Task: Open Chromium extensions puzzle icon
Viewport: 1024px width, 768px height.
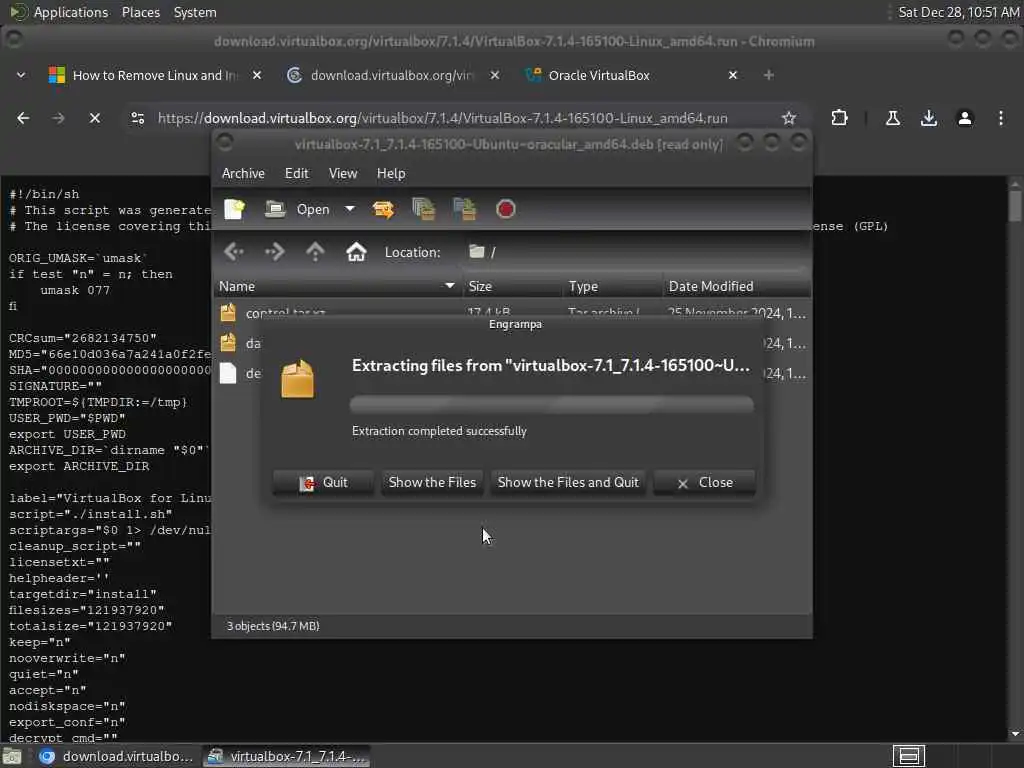Action: [x=839, y=118]
